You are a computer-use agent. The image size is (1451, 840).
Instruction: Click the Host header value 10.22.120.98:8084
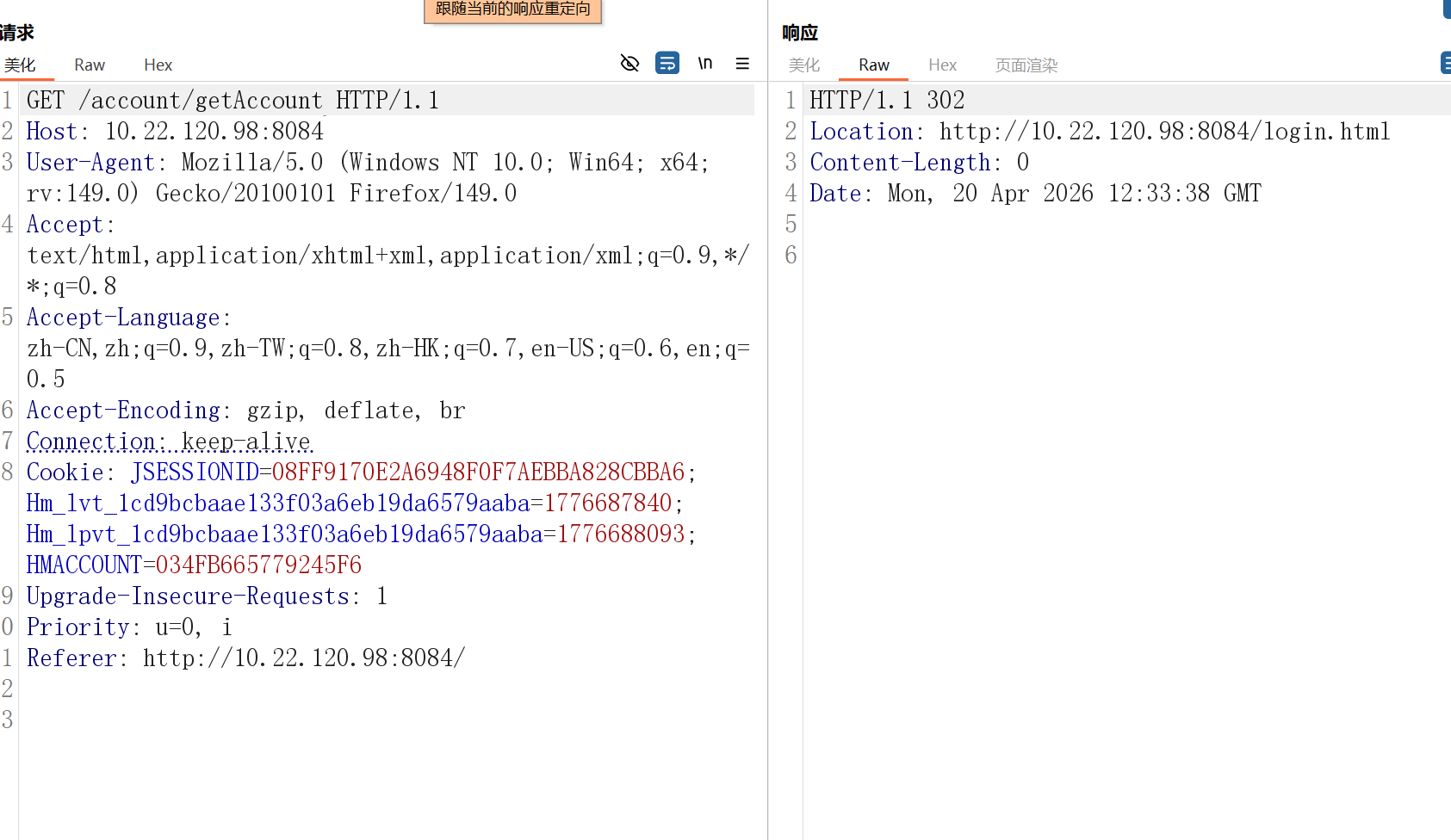pyautogui.click(x=214, y=132)
